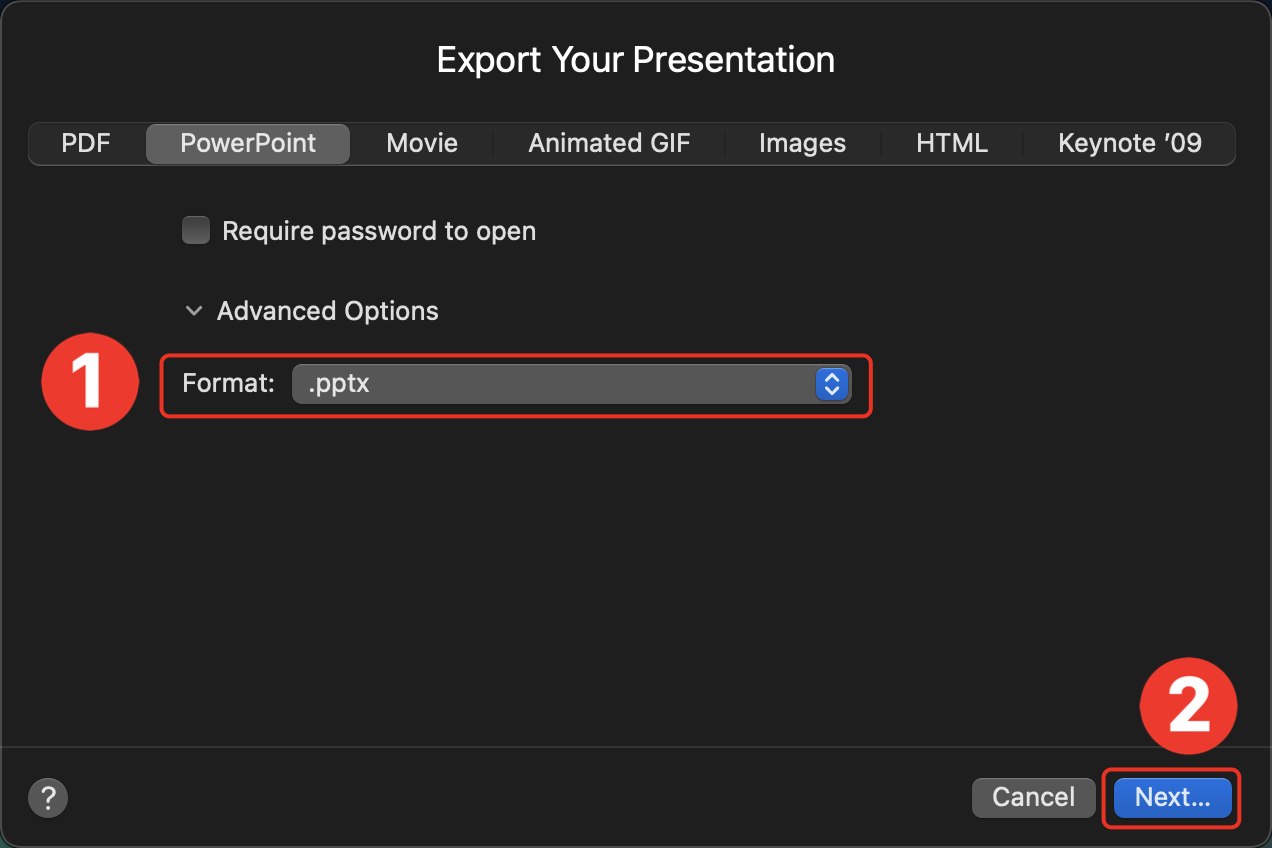
Task: Click the Advanced Options disclosure triangle
Action: click(x=194, y=311)
